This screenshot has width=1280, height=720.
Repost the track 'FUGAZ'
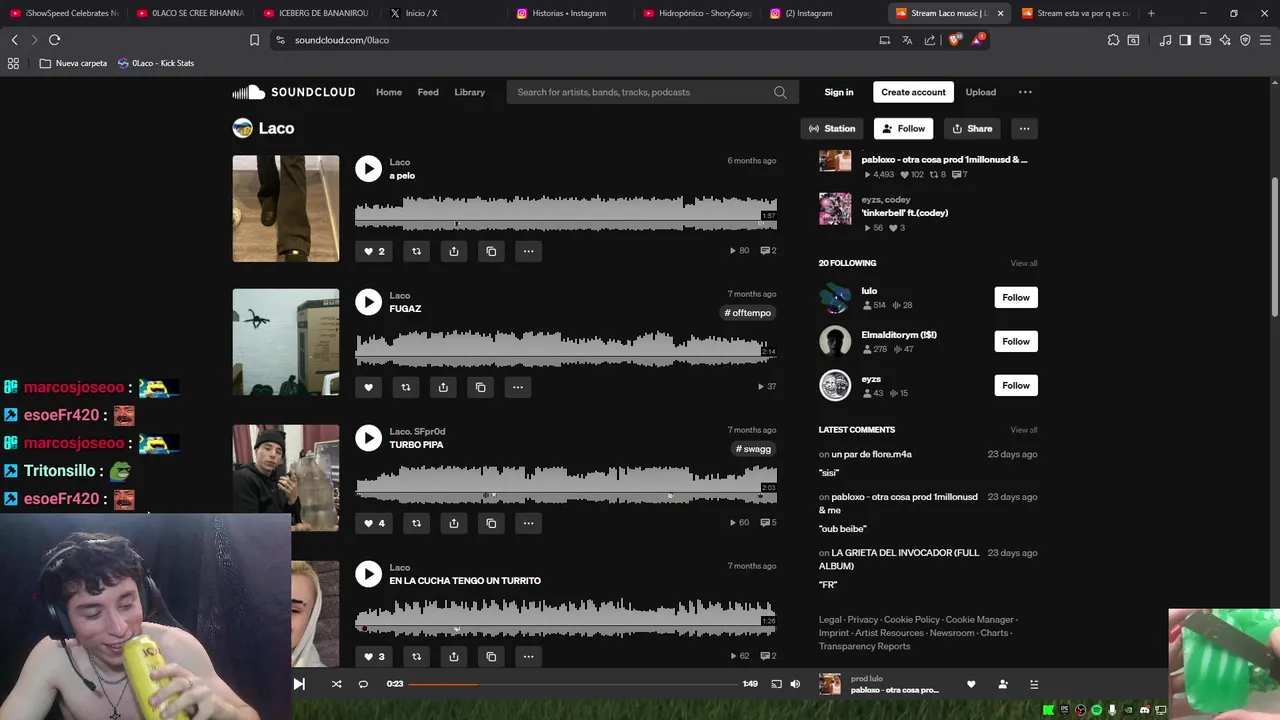(405, 387)
